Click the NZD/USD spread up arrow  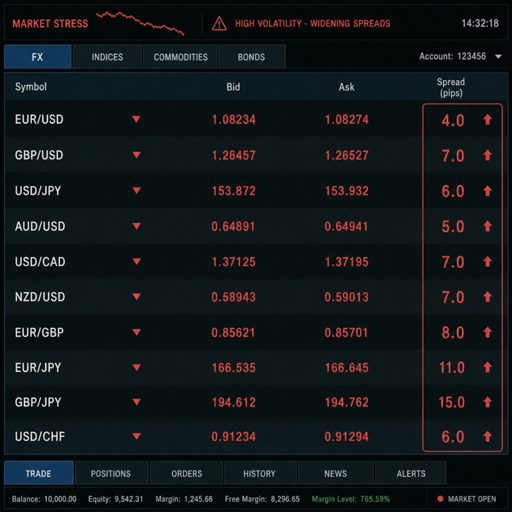tap(487, 297)
